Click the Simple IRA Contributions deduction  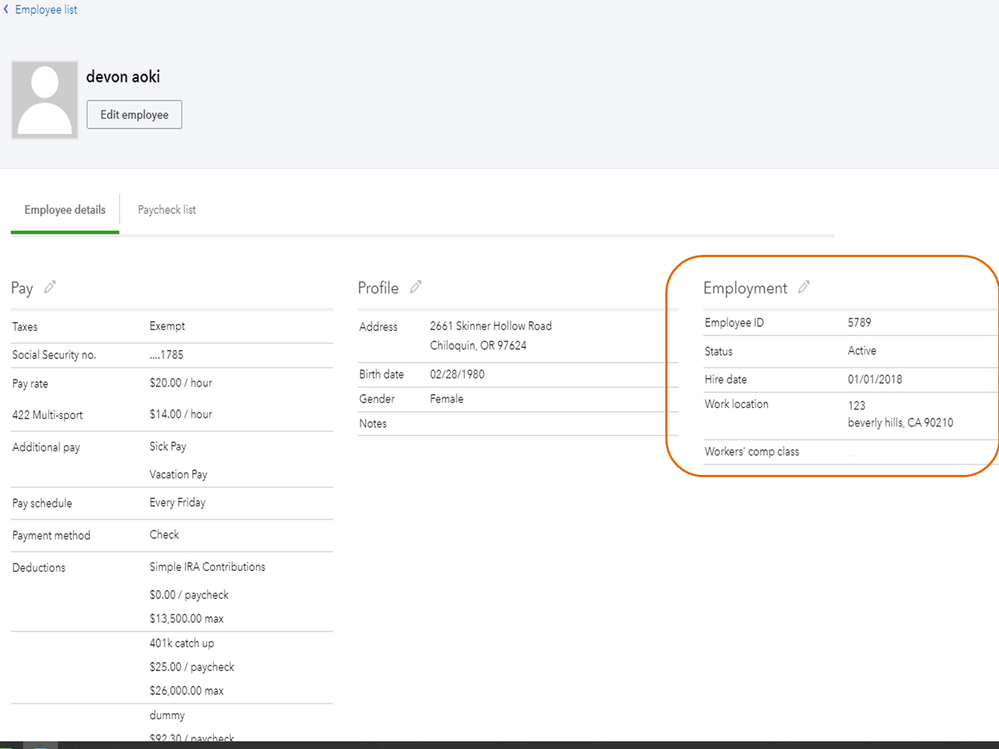tap(208, 567)
